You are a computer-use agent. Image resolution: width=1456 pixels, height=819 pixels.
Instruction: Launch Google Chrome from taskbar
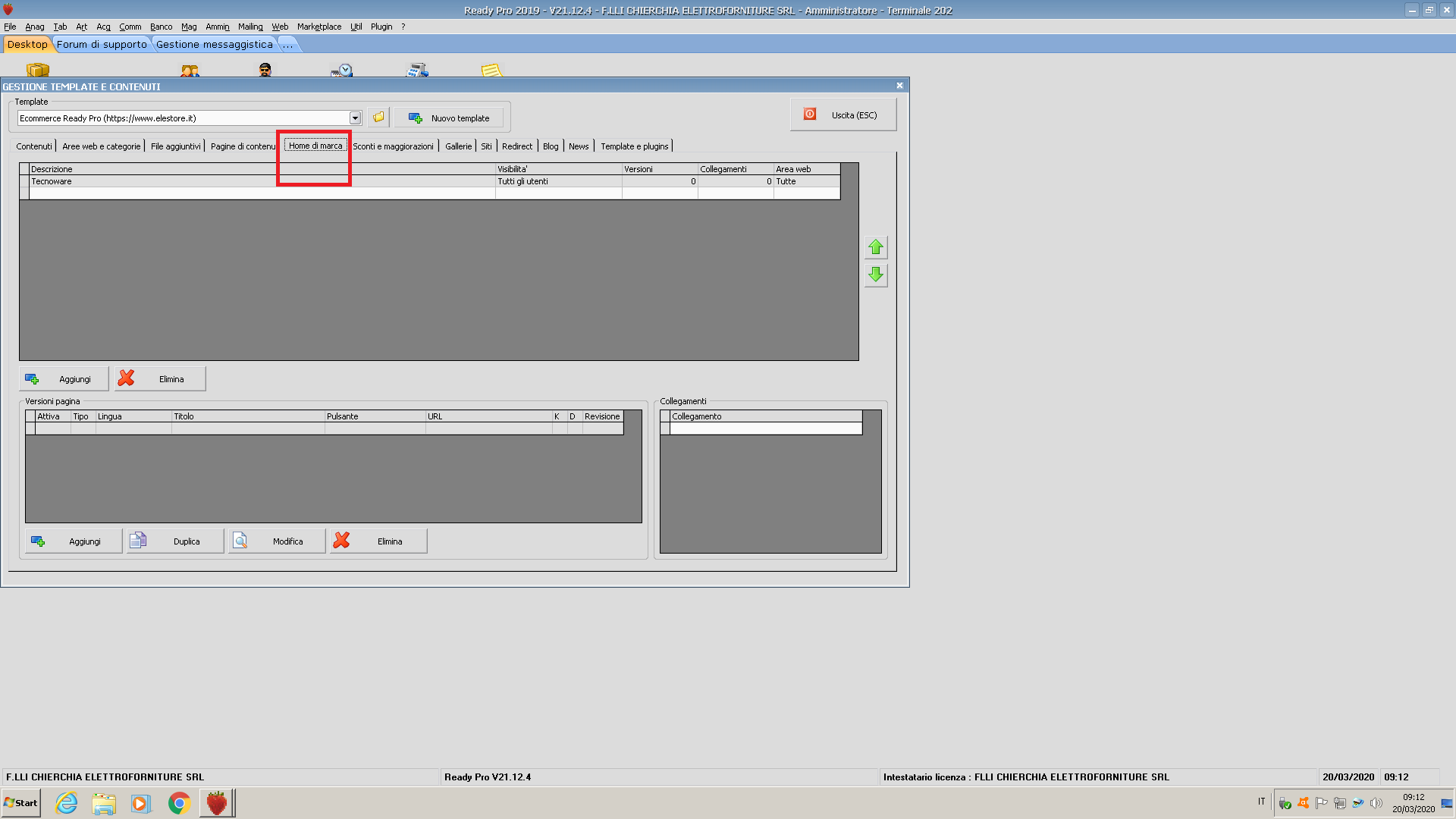pyautogui.click(x=179, y=803)
